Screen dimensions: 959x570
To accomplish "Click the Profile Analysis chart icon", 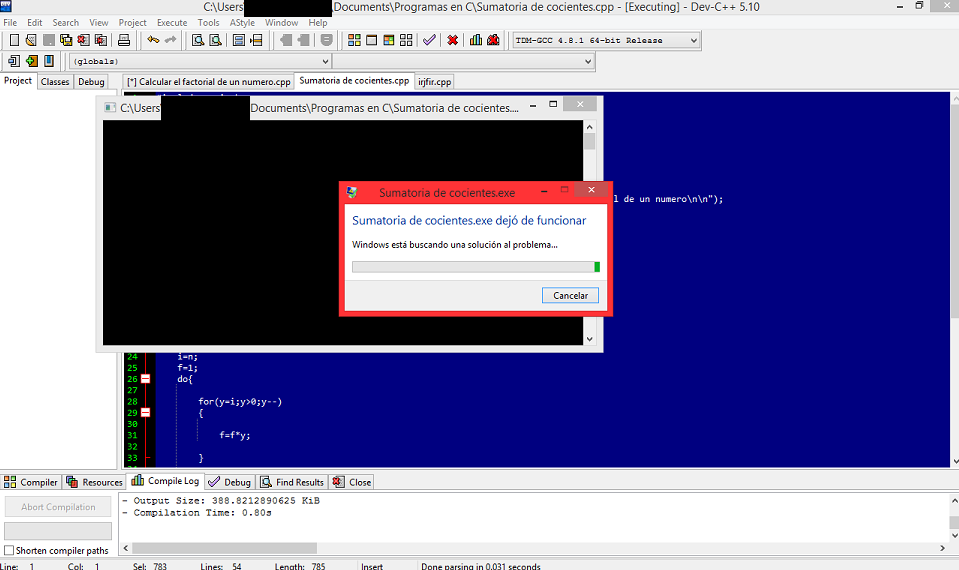I will point(476,40).
